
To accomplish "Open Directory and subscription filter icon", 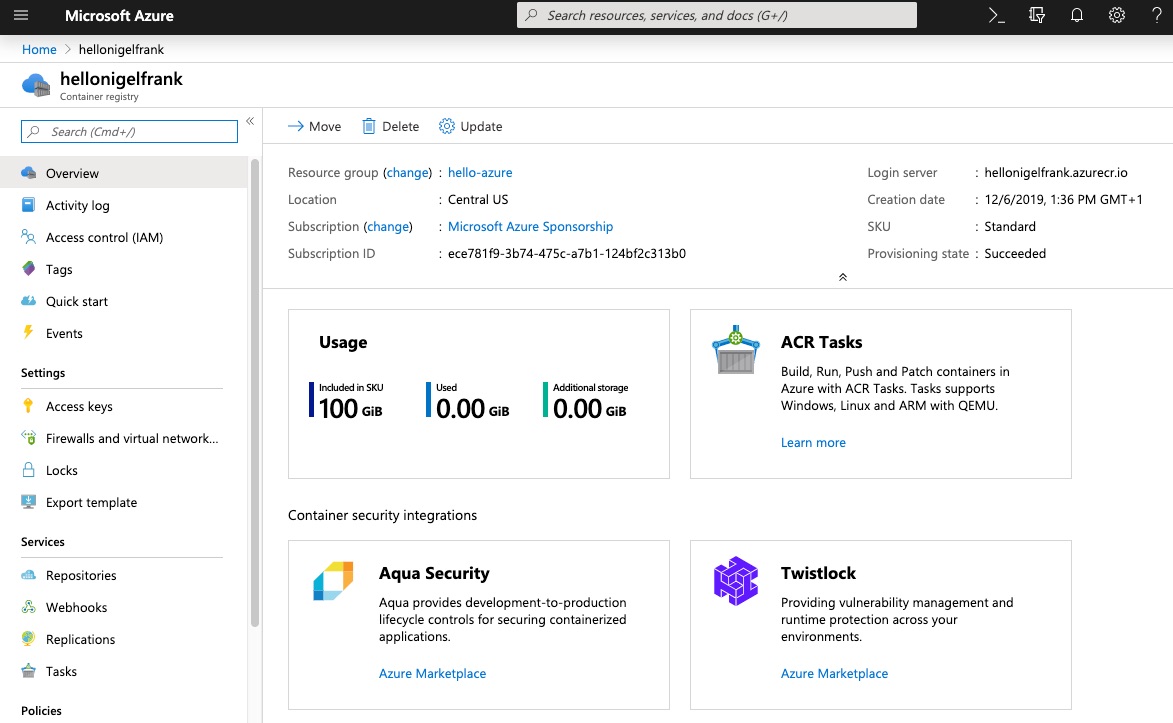I will click(x=1036, y=15).
